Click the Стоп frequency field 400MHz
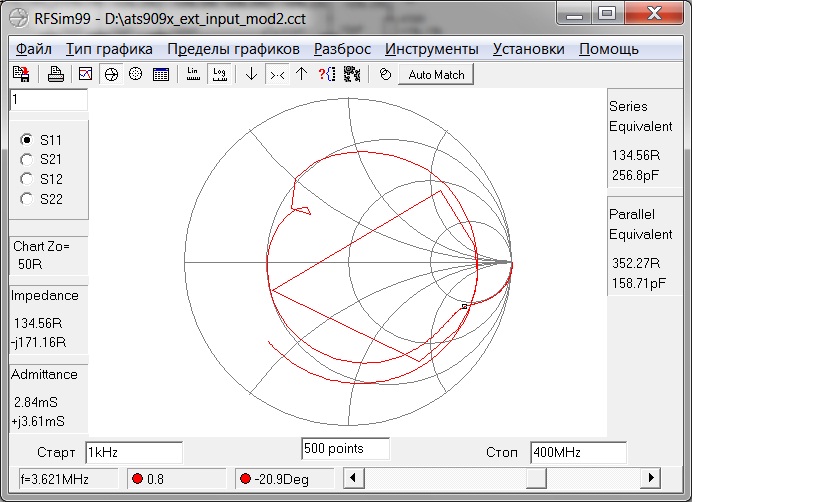This screenshot has width=816, height=502. point(578,452)
